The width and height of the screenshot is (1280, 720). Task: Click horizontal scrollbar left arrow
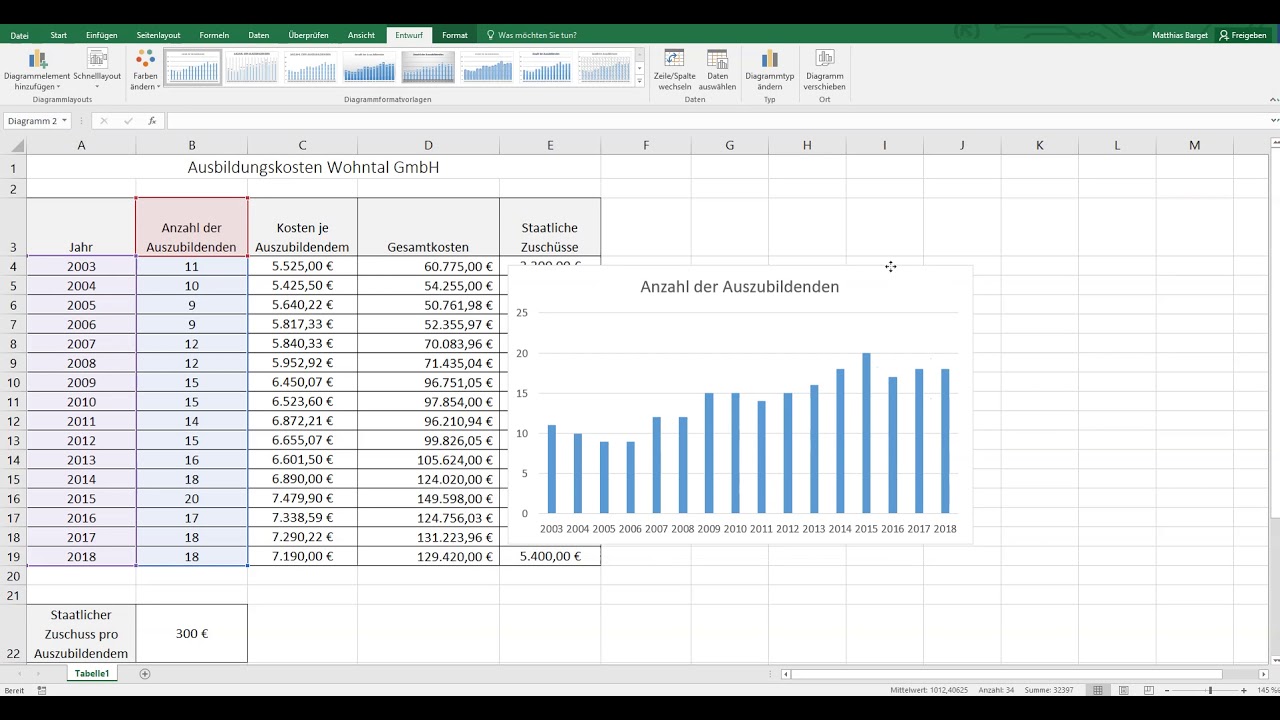click(x=786, y=674)
